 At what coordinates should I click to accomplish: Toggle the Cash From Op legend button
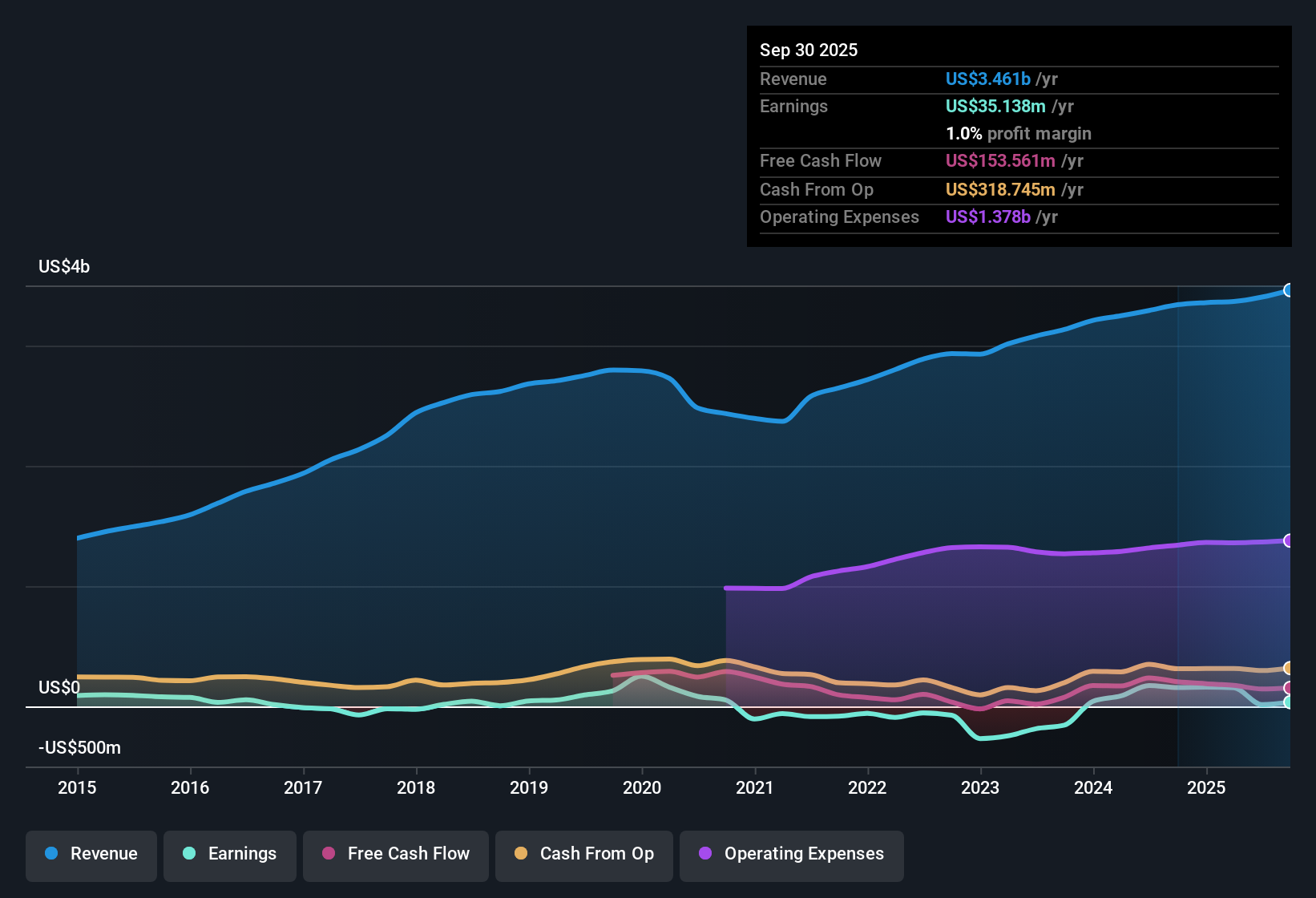(584, 856)
